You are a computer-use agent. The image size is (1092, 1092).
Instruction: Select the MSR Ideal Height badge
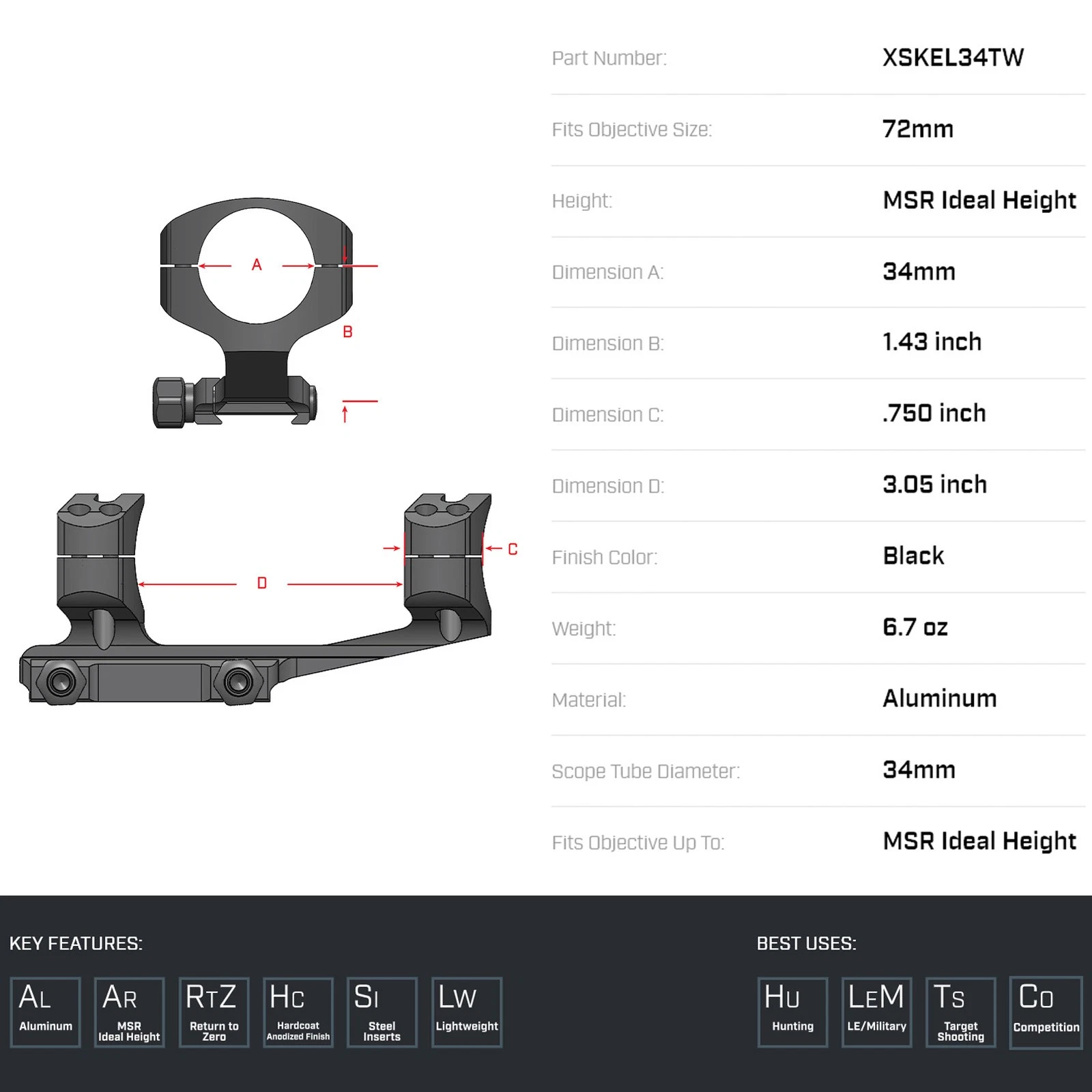(130, 1012)
